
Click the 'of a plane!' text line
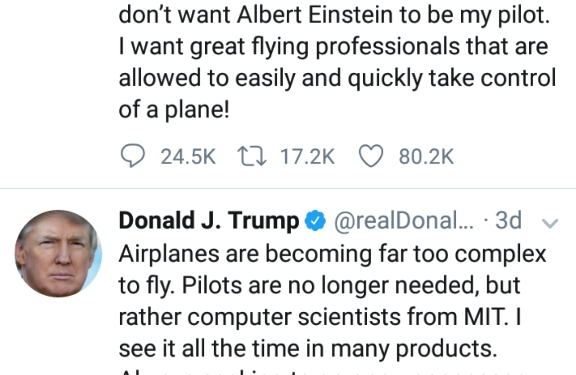[x=174, y=109]
